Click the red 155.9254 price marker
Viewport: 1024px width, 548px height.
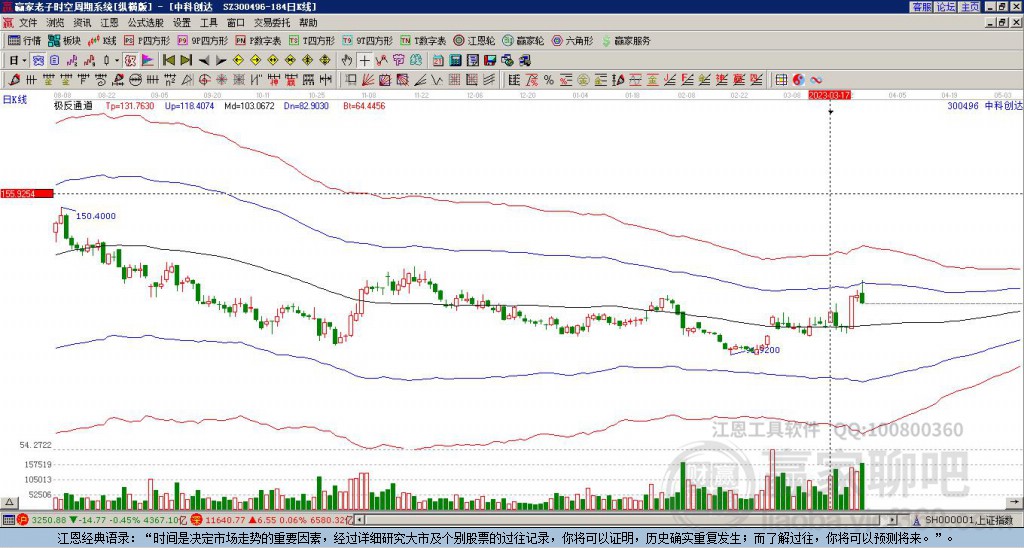click(x=27, y=194)
